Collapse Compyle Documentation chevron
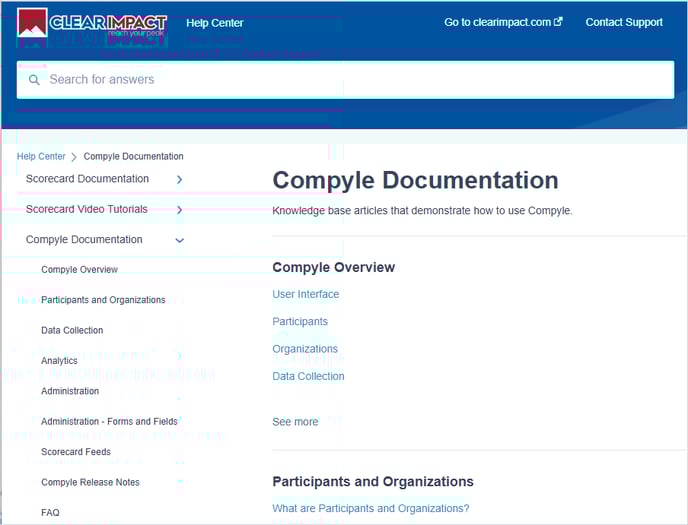Viewport: 688px width, 525px height. (179, 240)
